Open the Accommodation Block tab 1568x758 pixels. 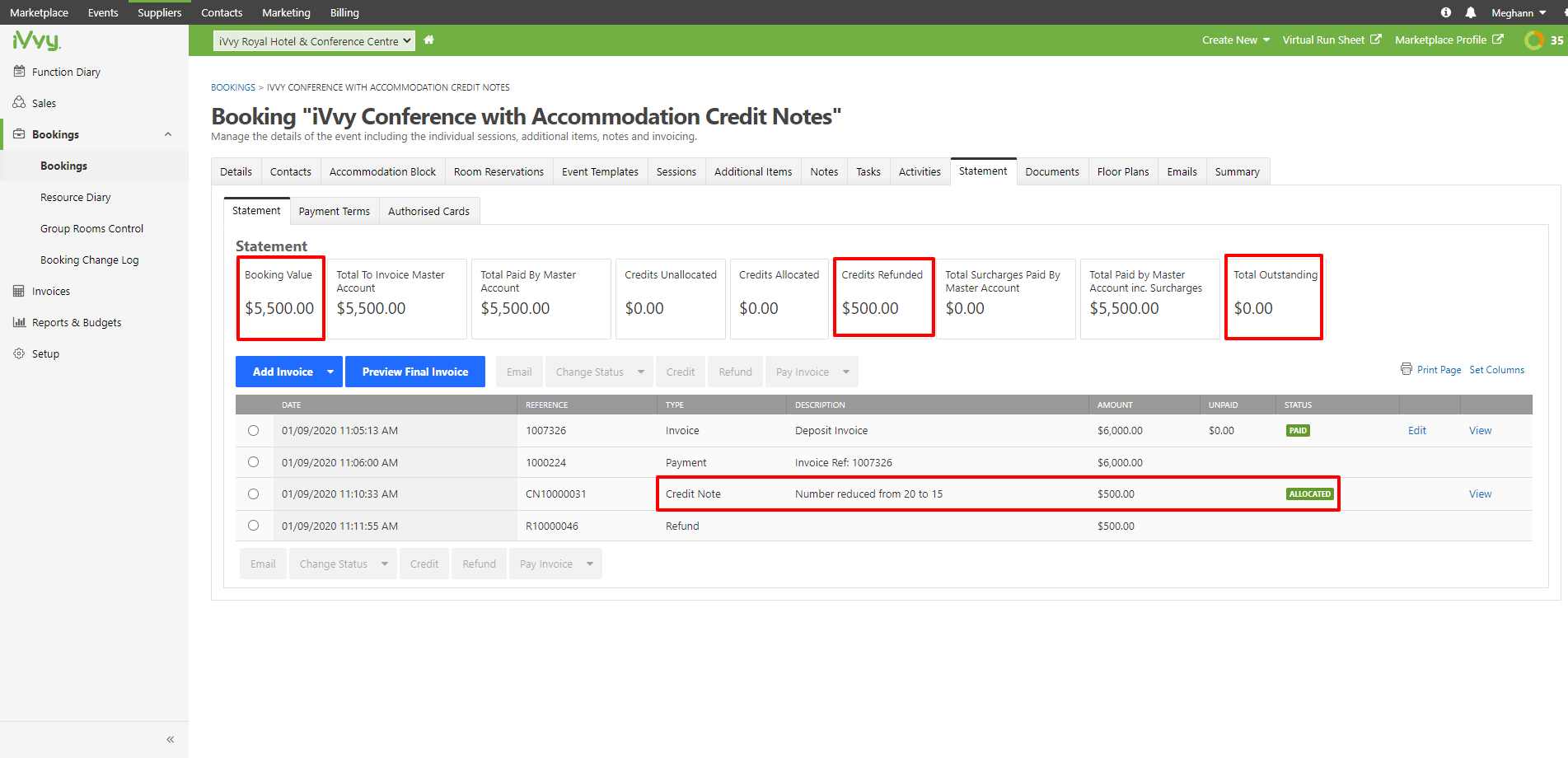(x=383, y=171)
